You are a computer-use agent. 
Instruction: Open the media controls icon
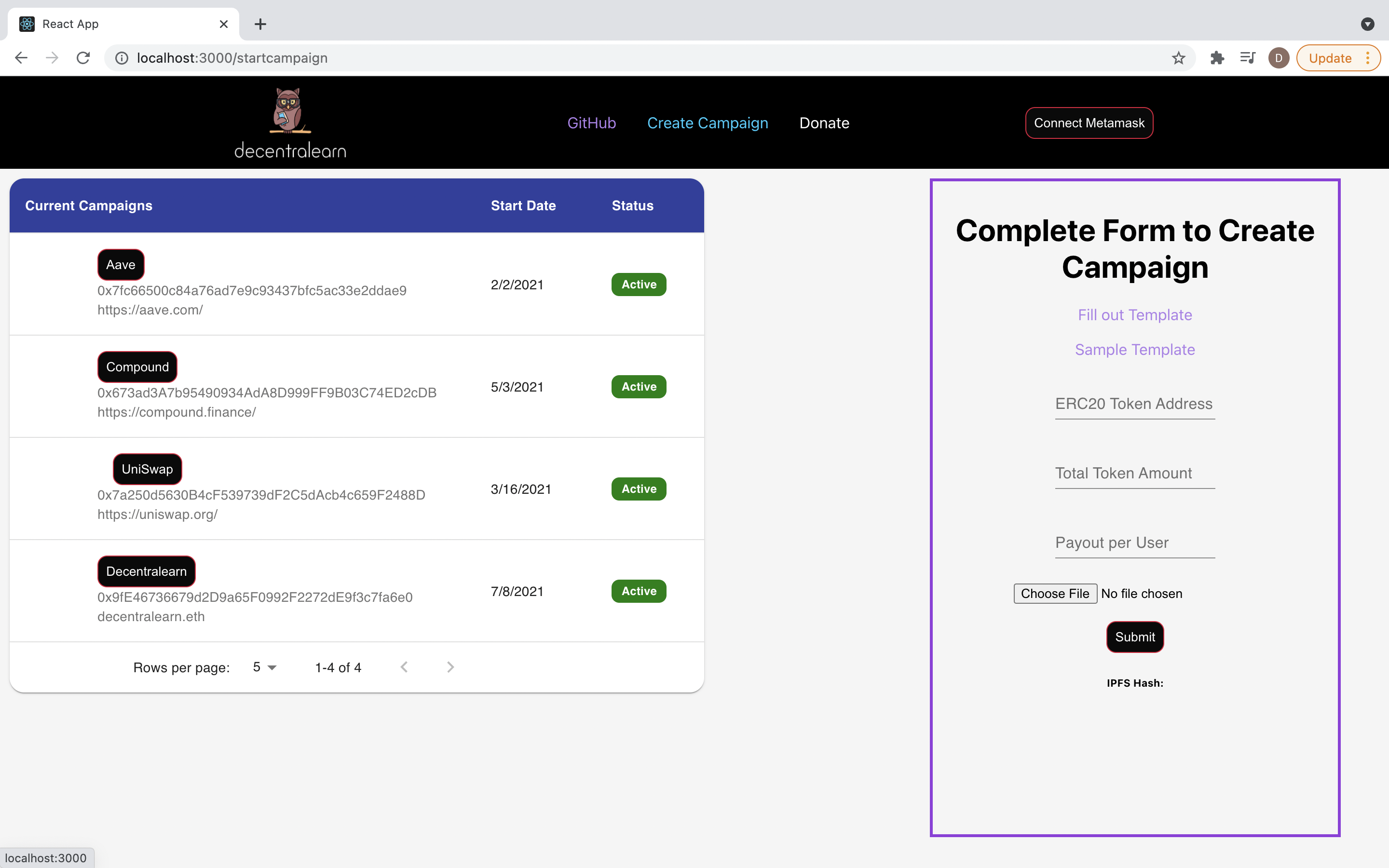coord(1247,58)
